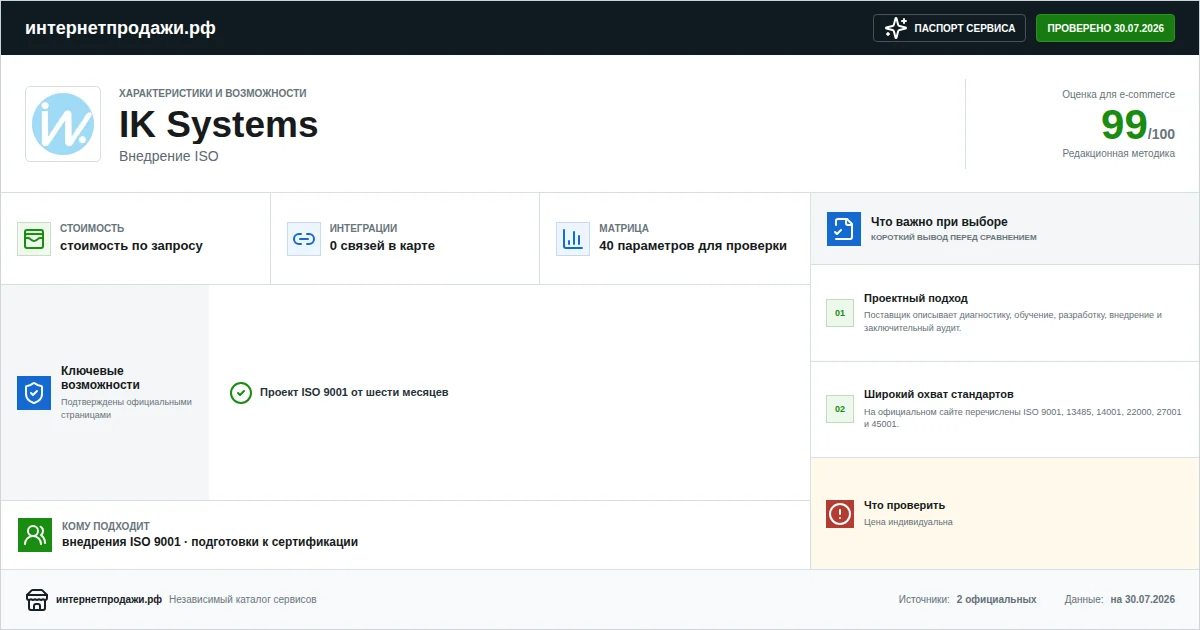Open the footer интернетпродажи.рф link

109,600
